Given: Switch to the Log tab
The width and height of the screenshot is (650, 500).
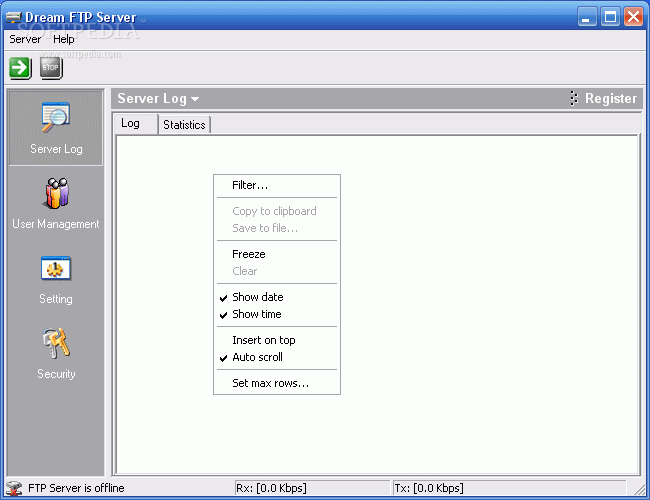Looking at the screenshot, I should pos(136,124).
